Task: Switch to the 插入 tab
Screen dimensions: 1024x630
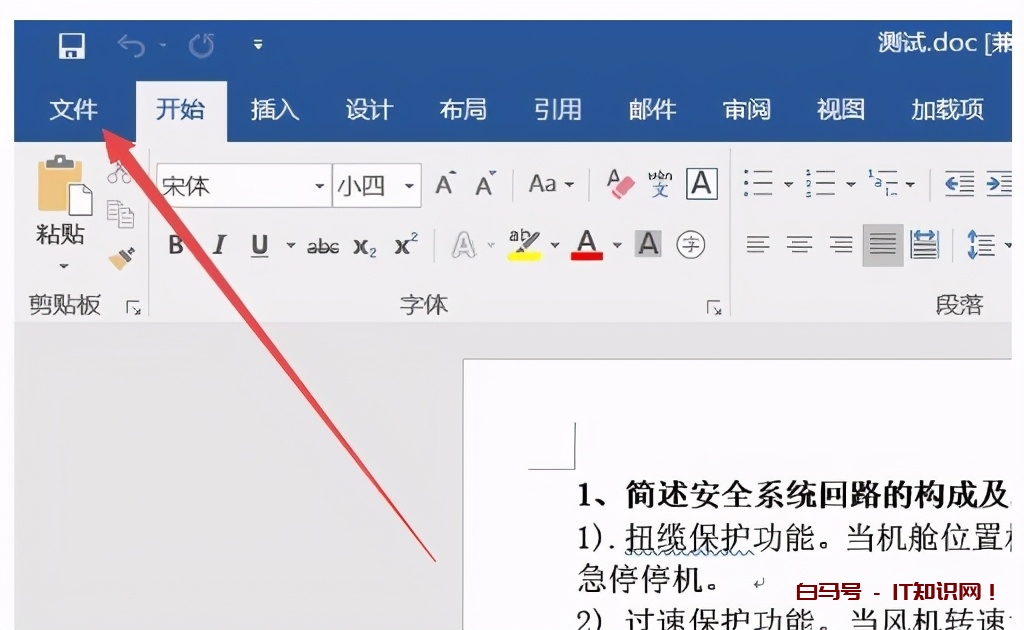Action: (x=274, y=110)
